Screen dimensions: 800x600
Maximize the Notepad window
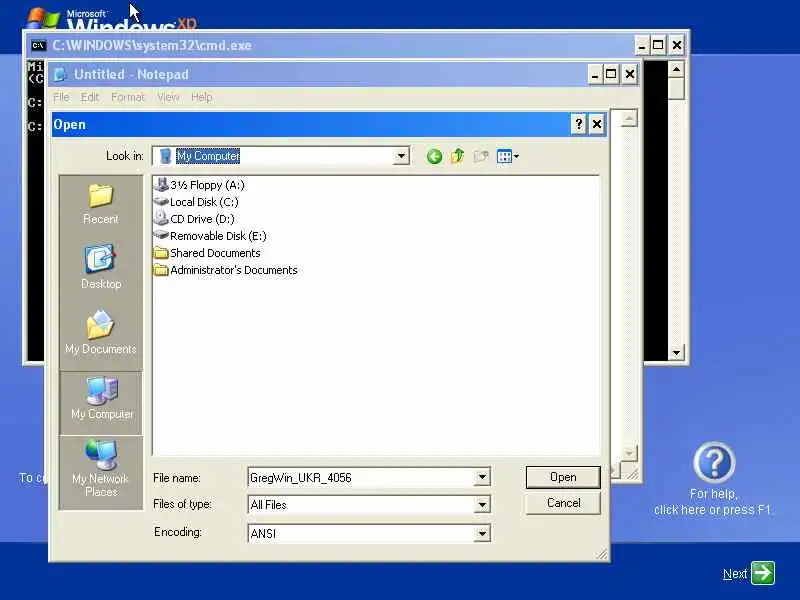point(611,74)
